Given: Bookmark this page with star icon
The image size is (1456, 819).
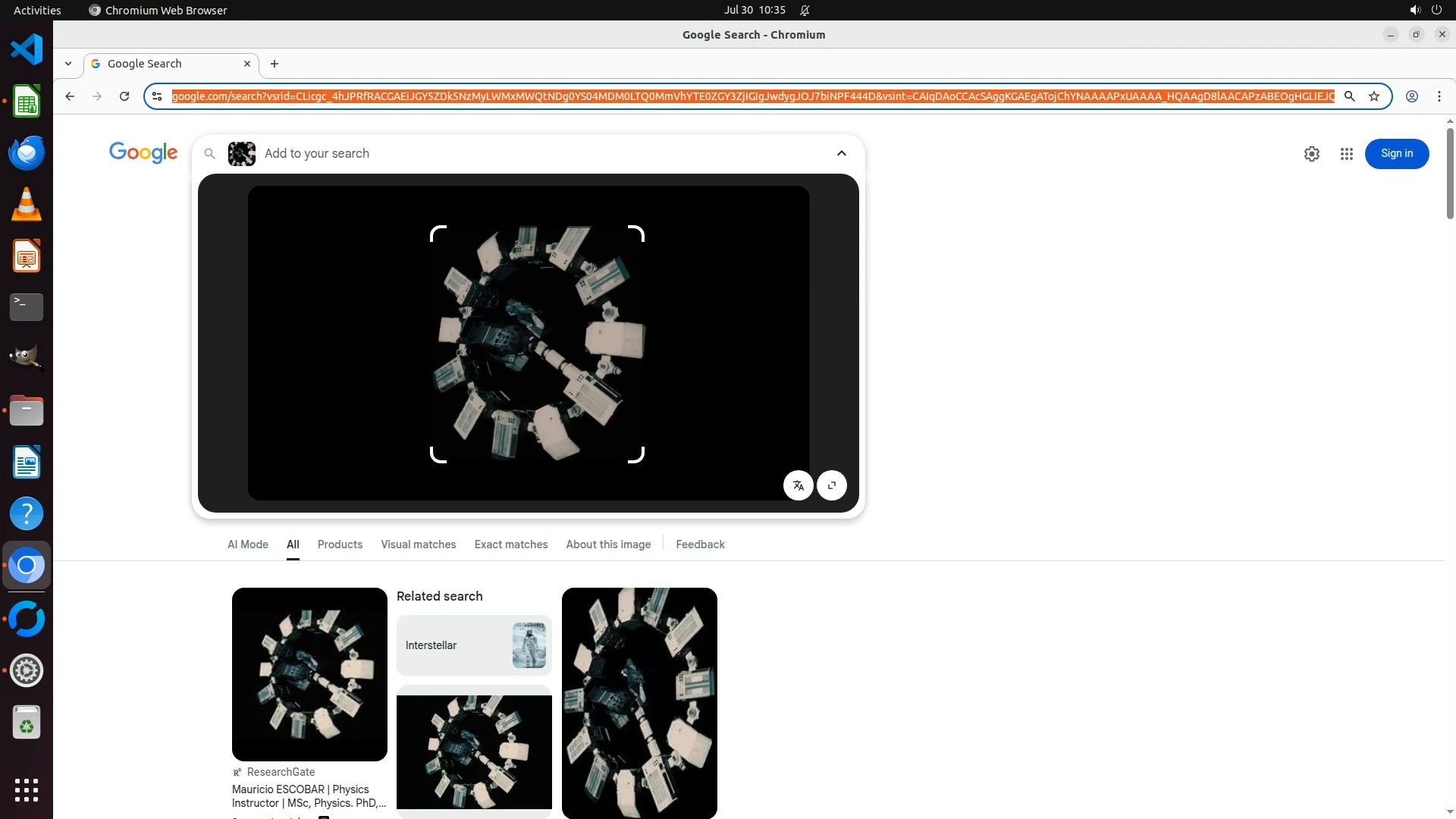Looking at the screenshot, I should 1373,96.
